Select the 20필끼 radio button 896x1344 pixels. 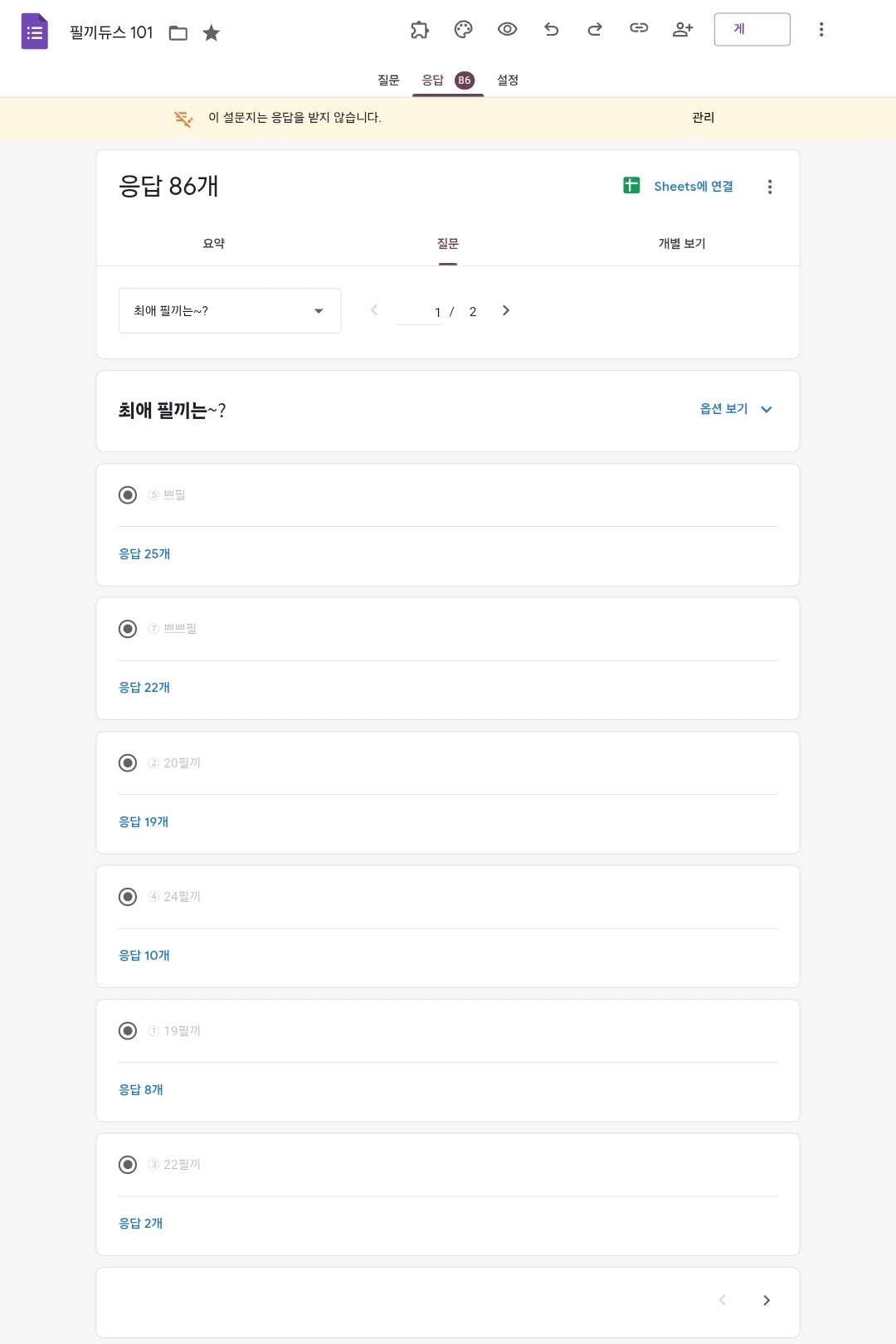(x=128, y=763)
